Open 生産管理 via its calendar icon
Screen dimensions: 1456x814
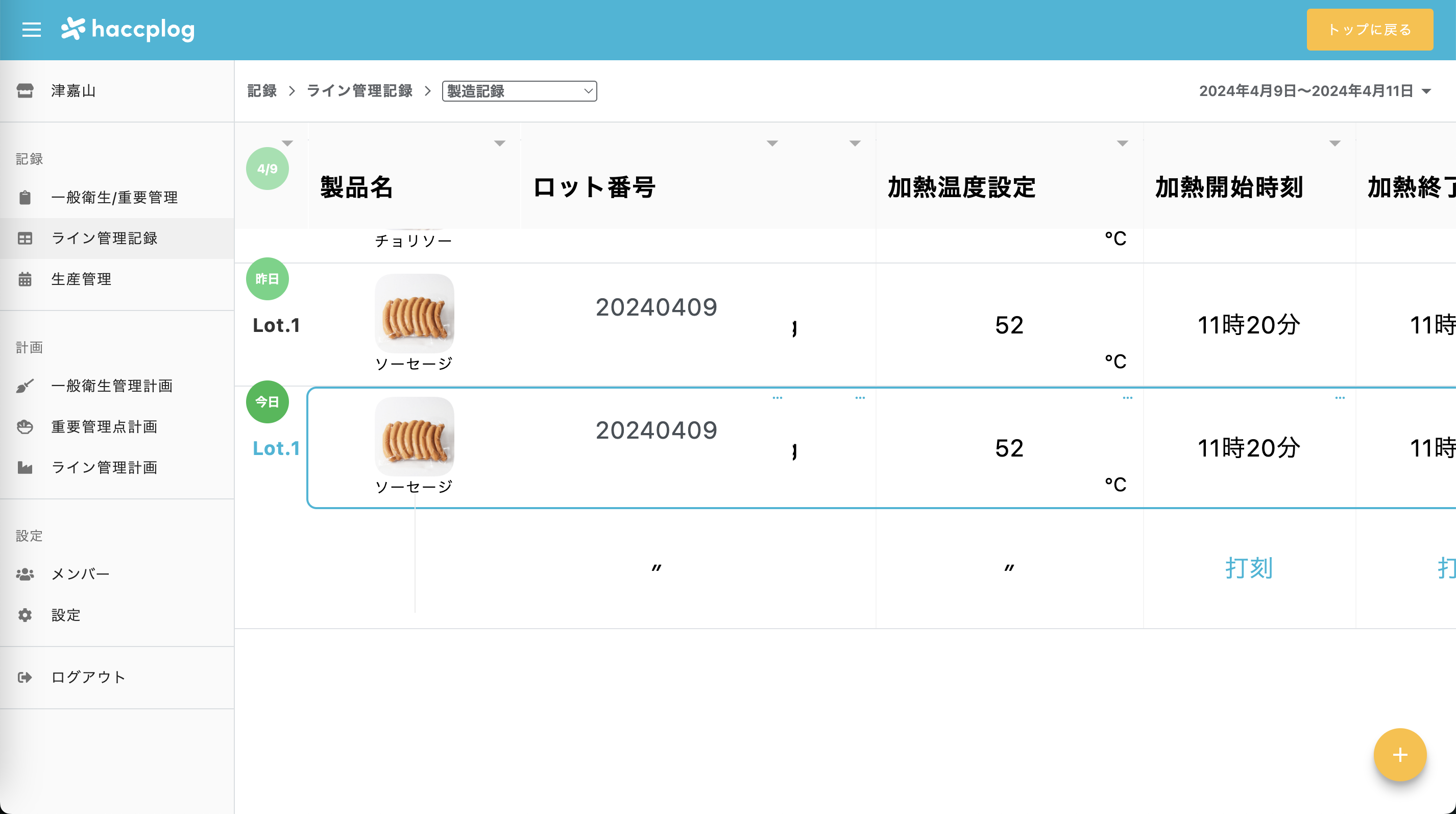click(x=26, y=279)
